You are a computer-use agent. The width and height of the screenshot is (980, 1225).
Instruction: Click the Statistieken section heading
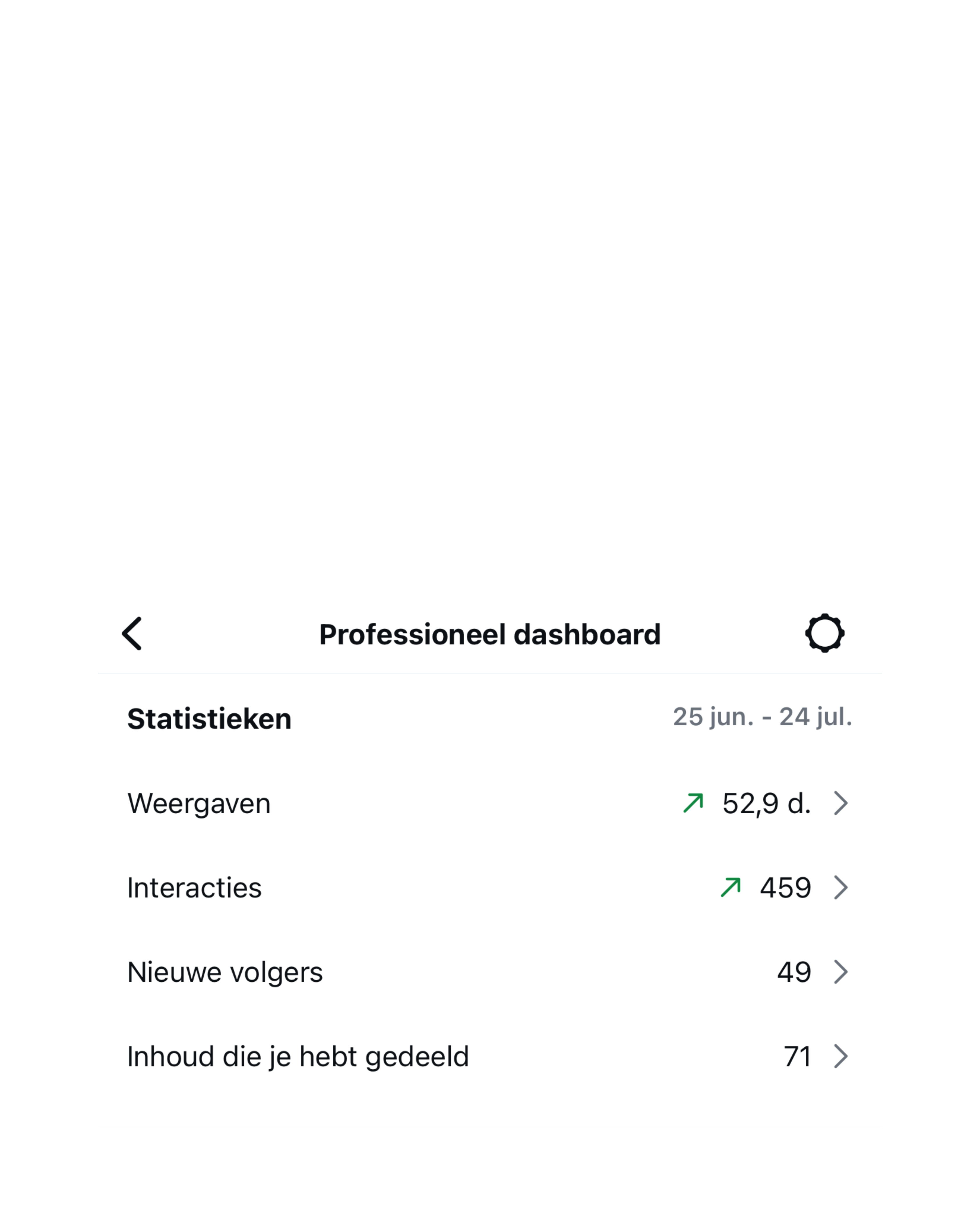(x=209, y=719)
